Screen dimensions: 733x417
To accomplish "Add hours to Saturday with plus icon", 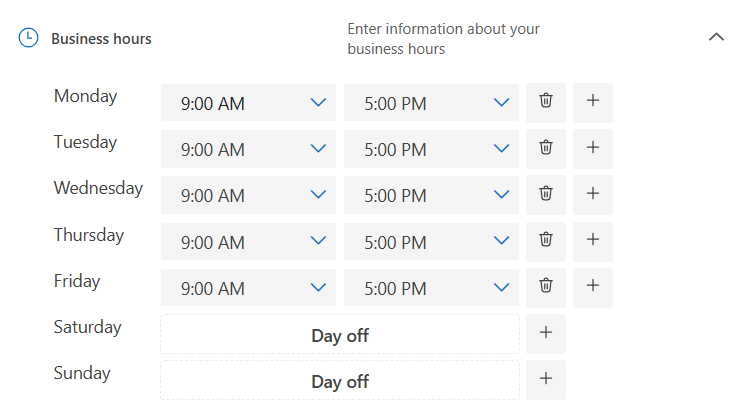I will [546, 334].
